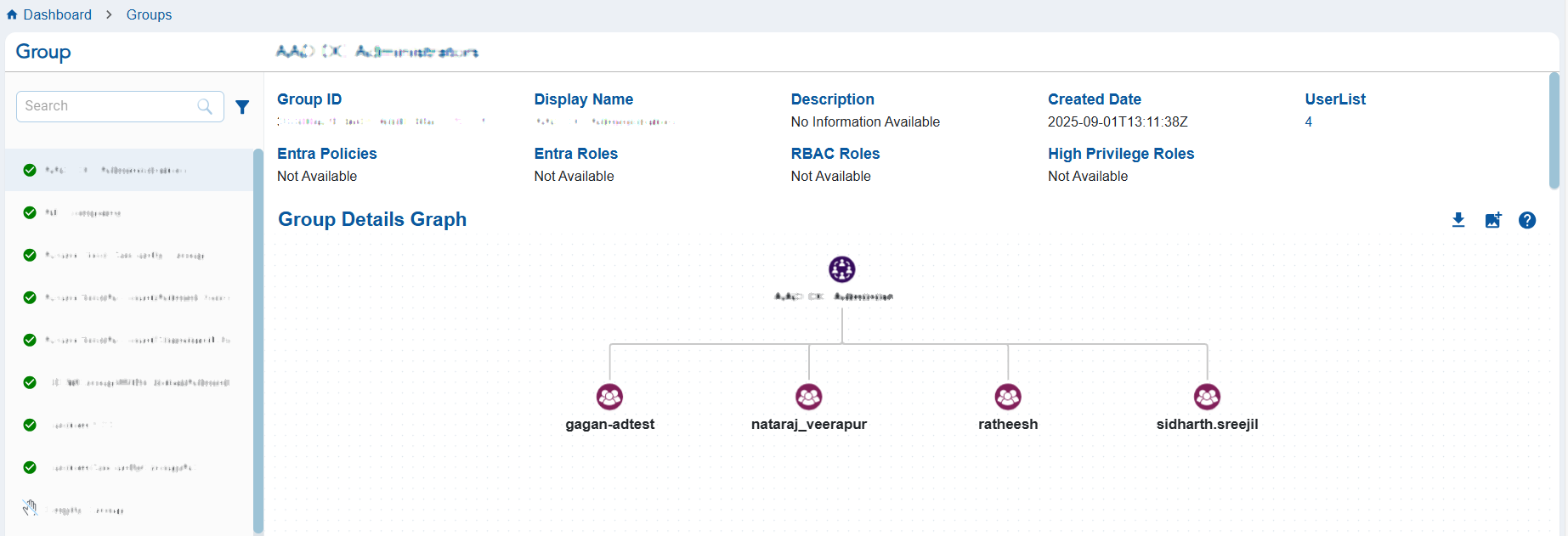Download the group details graph

coord(1458,220)
